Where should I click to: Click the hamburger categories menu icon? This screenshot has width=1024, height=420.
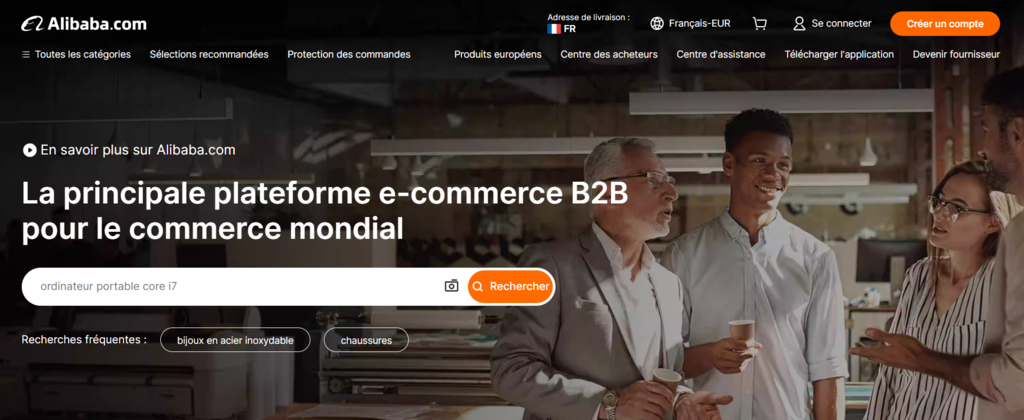click(x=26, y=55)
